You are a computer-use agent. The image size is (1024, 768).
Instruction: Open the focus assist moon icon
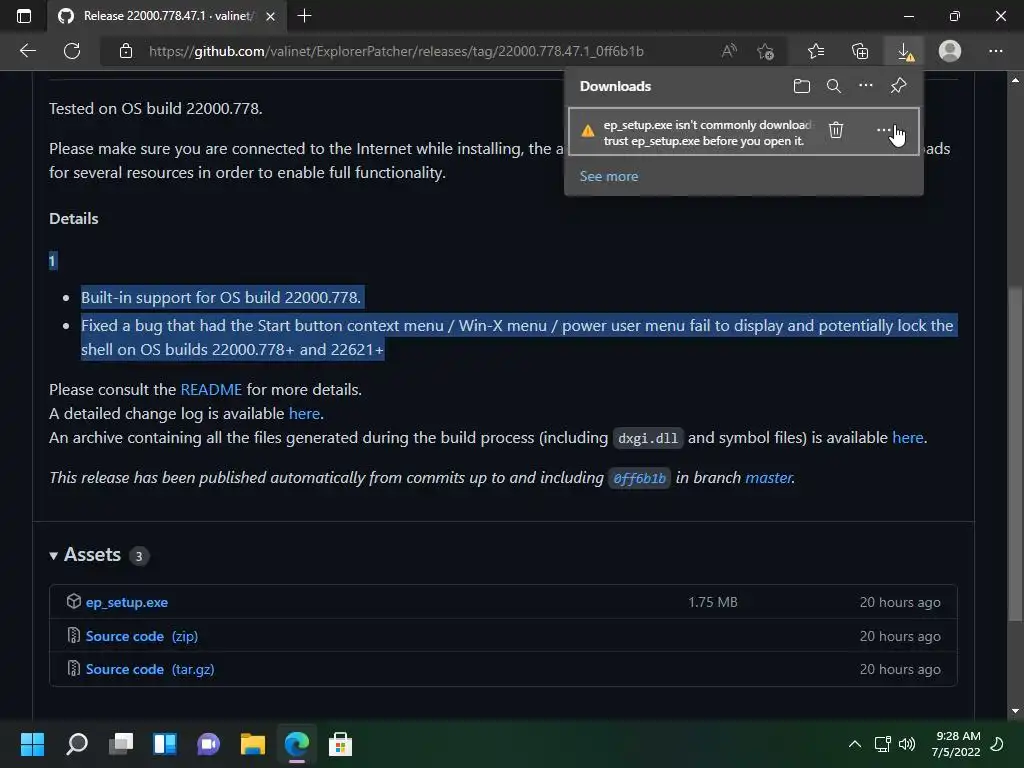[x=997, y=744]
